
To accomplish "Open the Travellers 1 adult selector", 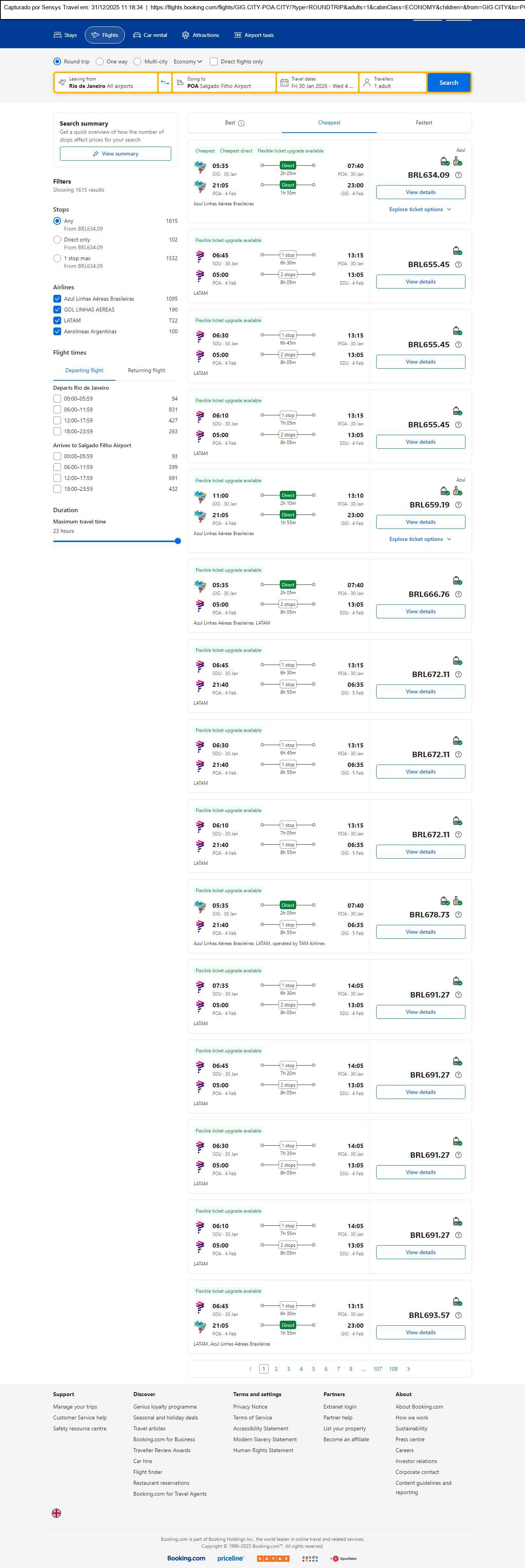I will [392, 83].
